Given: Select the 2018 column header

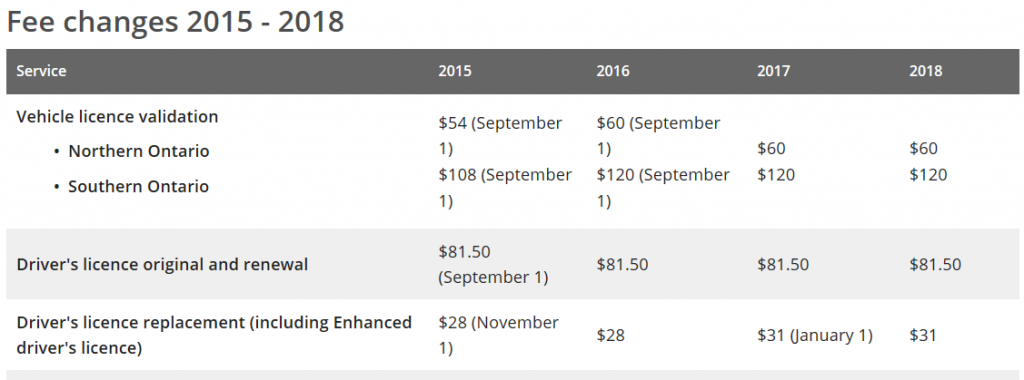Looking at the screenshot, I should (925, 71).
